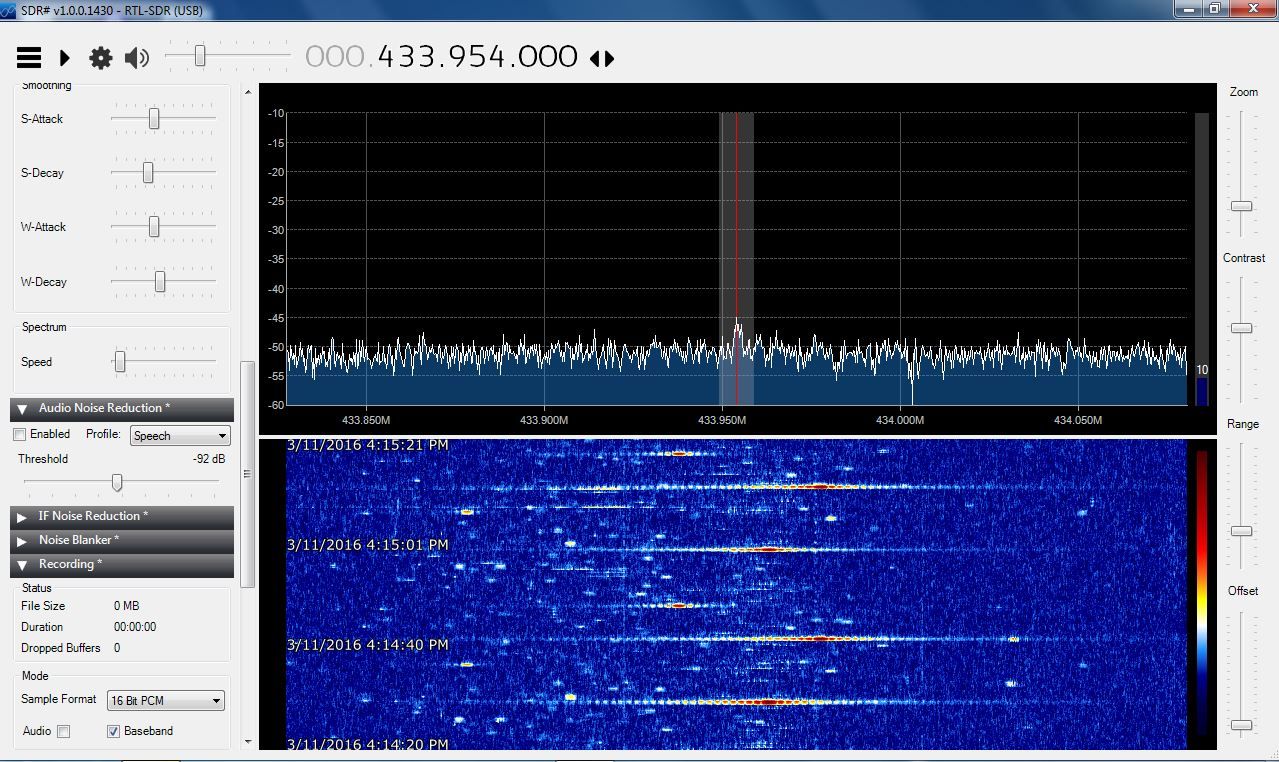Adjust the Spectrum Speed slider
The width and height of the screenshot is (1279, 762).
163,362
